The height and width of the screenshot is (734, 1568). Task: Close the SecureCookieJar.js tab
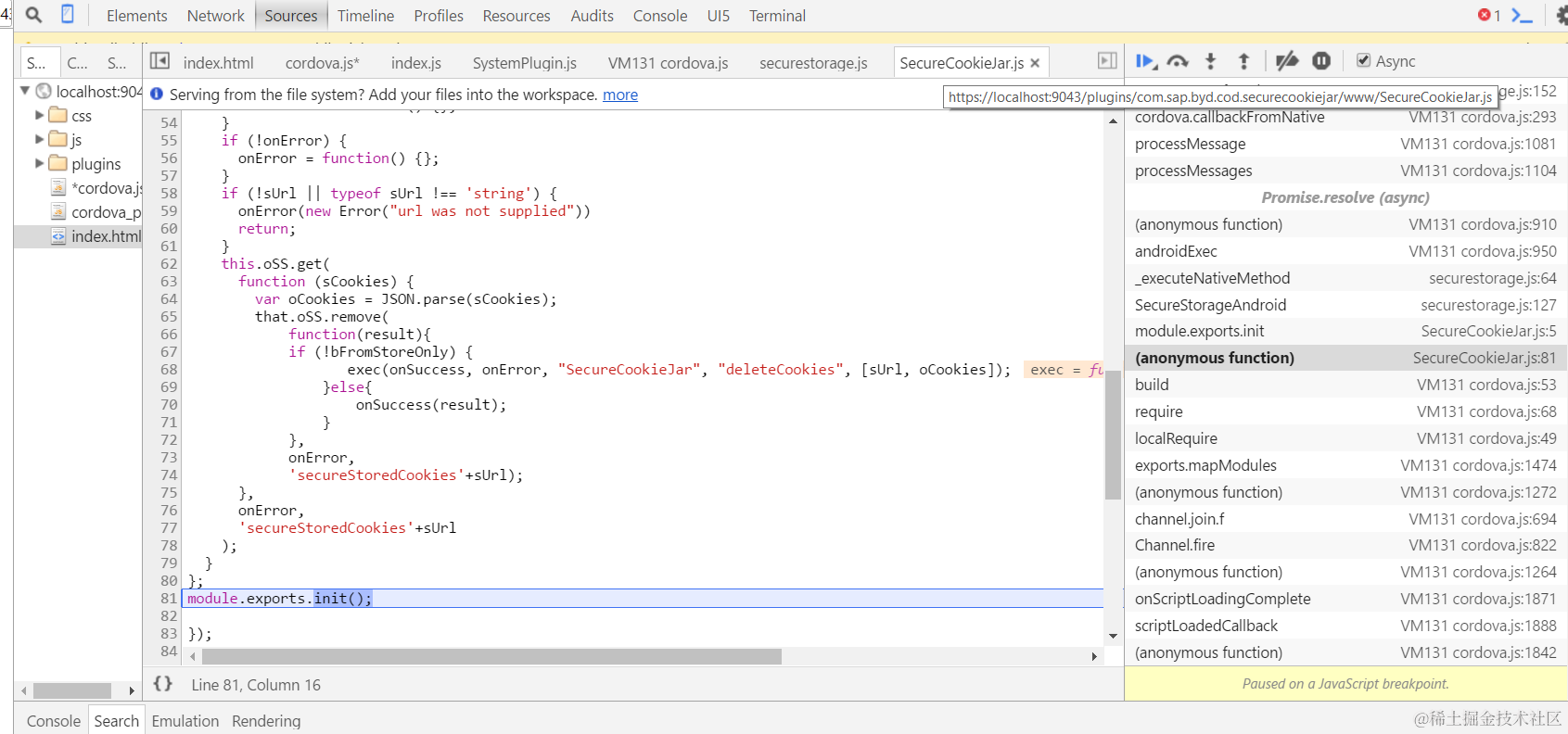(x=1035, y=63)
